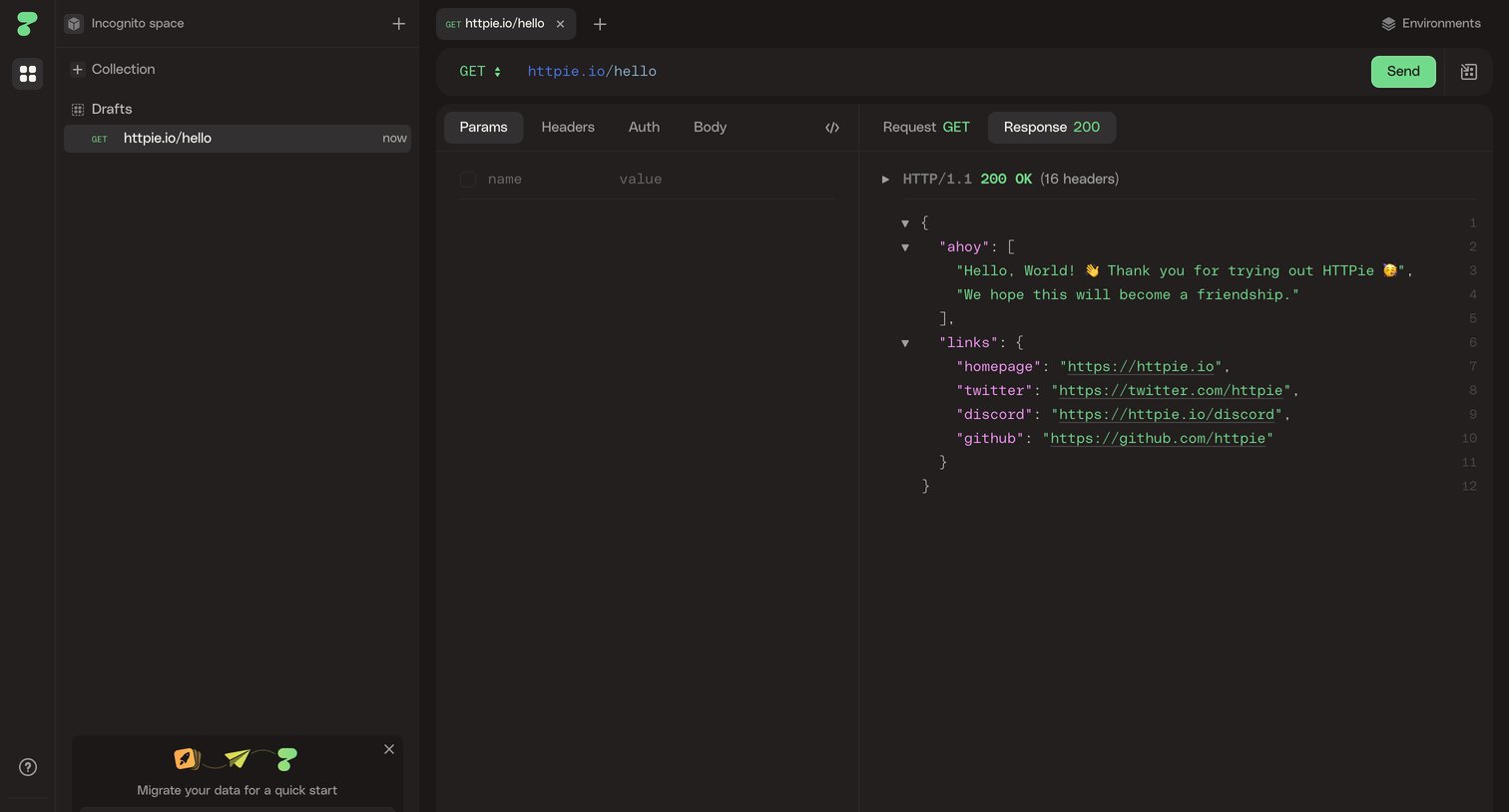The height and width of the screenshot is (812, 1509).
Task: Click the Environments button
Action: [x=1431, y=24]
